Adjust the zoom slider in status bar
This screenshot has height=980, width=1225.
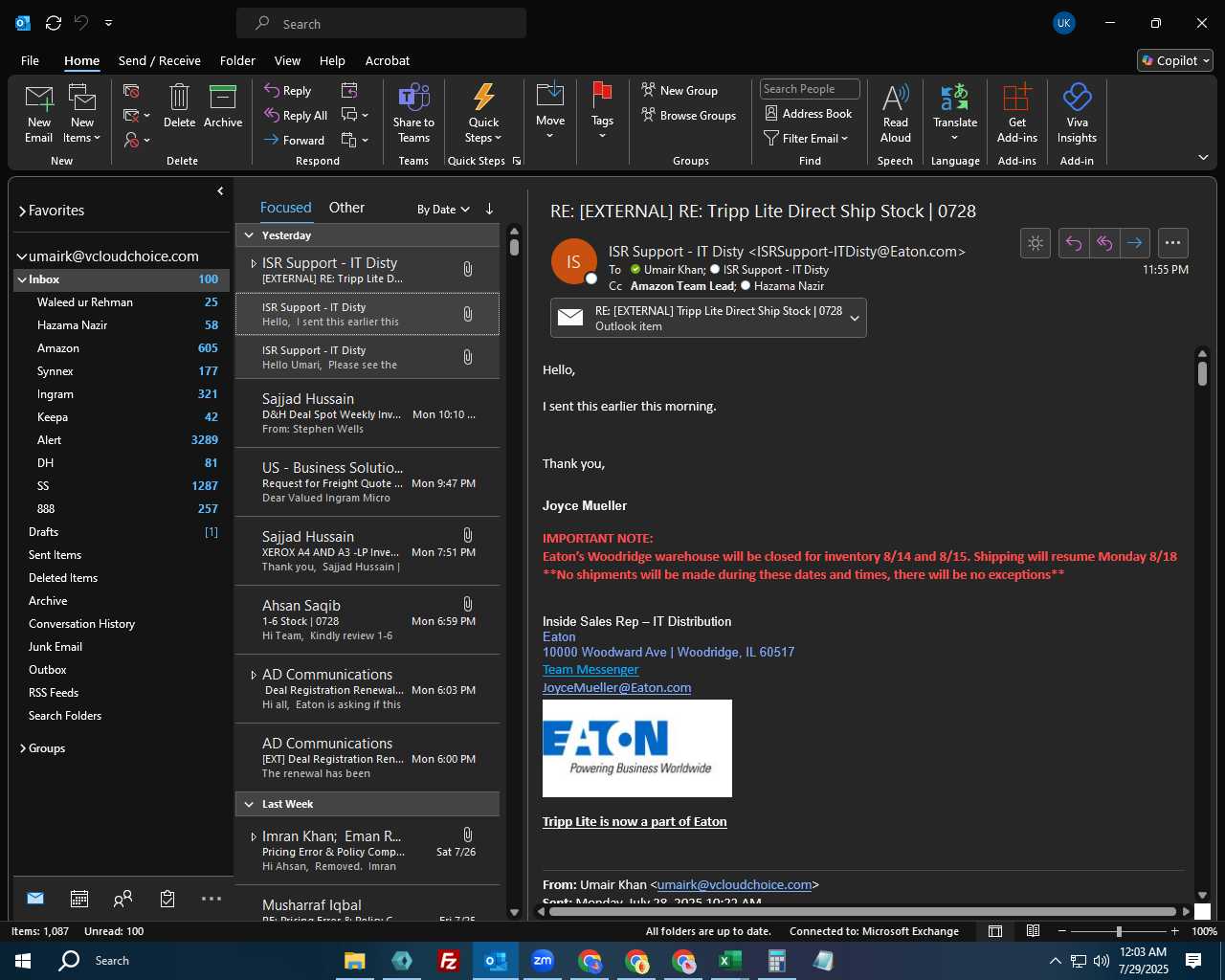pyautogui.click(x=1118, y=931)
